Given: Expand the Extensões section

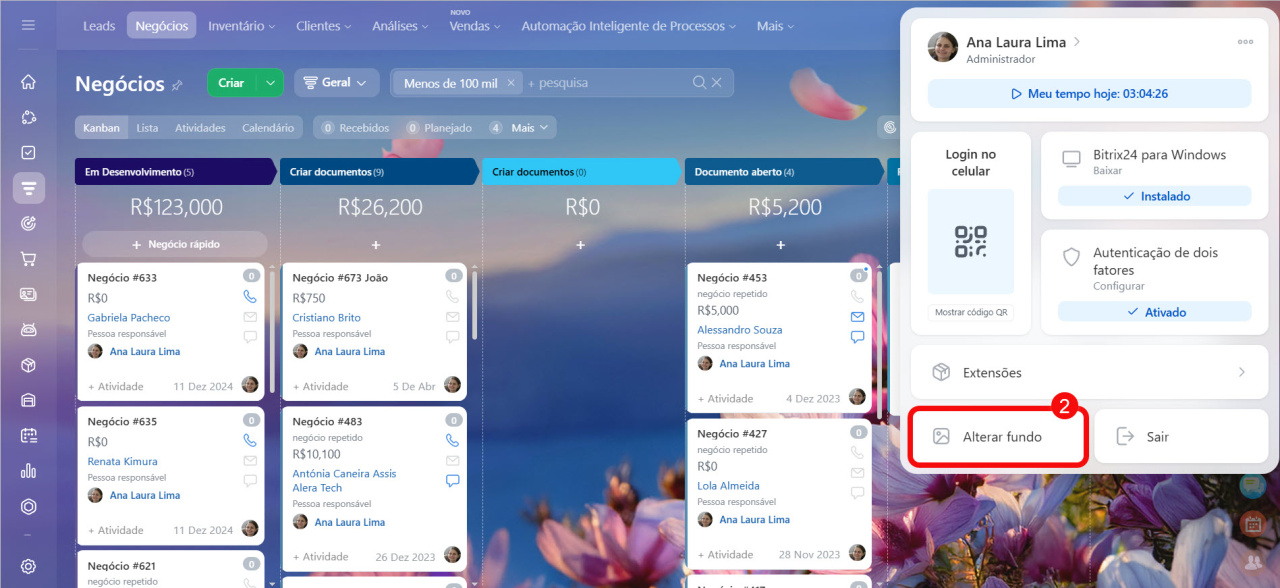Looking at the screenshot, I should [x=1089, y=372].
